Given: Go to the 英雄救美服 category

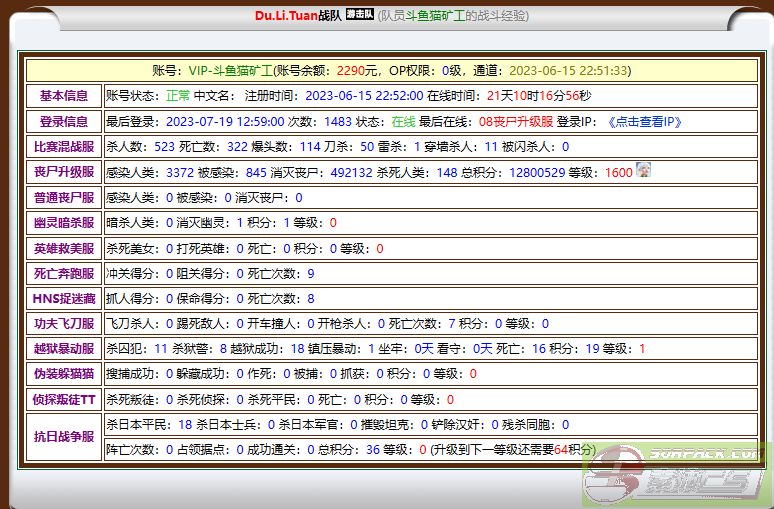Looking at the screenshot, I should click(x=64, y=248).
